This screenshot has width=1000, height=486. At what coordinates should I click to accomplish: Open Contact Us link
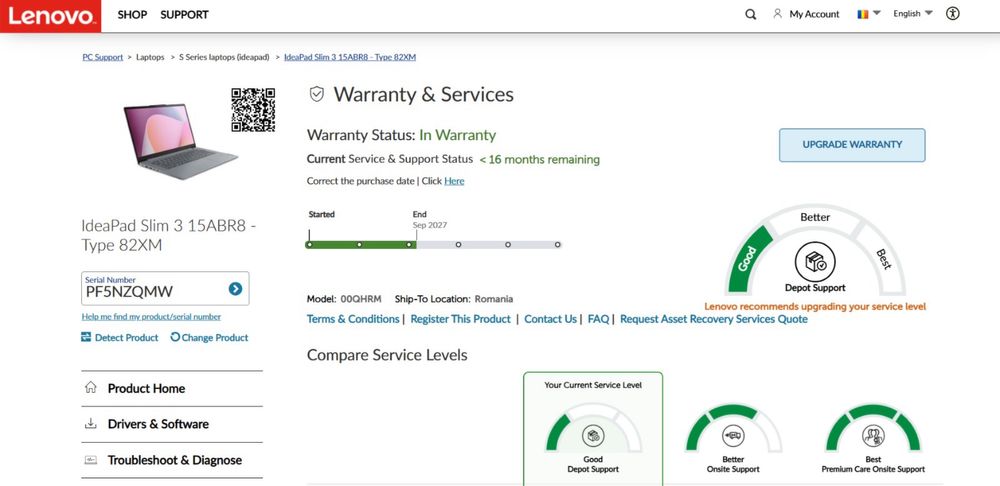550,319
